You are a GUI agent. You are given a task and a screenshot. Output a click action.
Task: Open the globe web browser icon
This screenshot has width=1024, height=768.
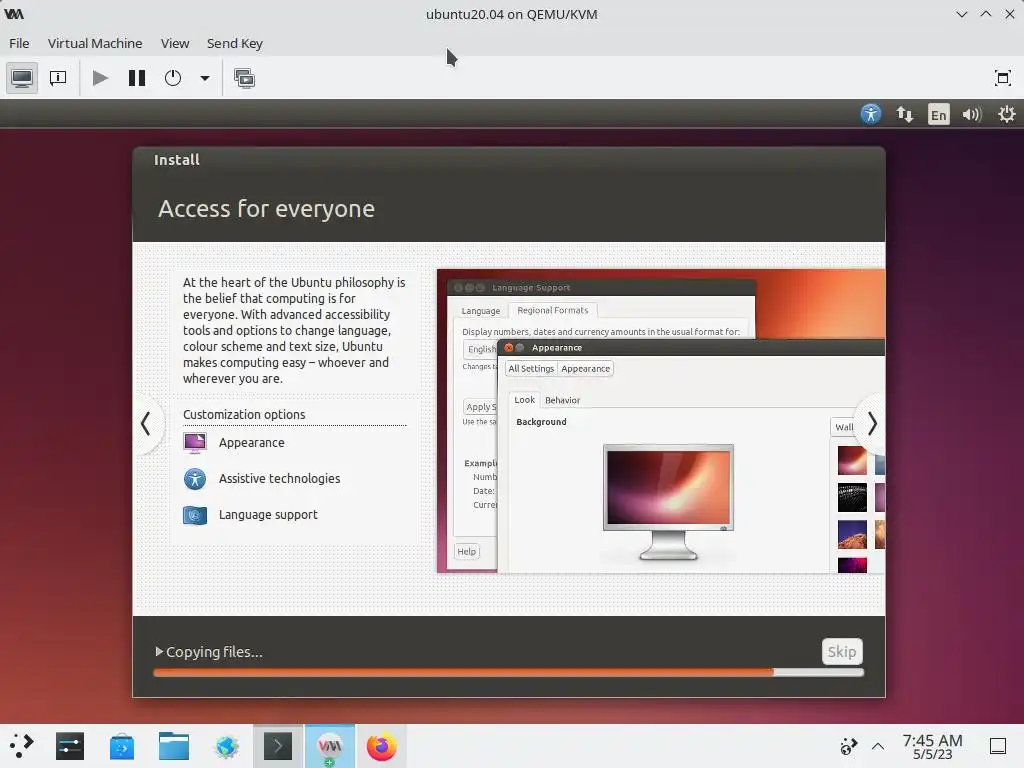tap(226, 746)
